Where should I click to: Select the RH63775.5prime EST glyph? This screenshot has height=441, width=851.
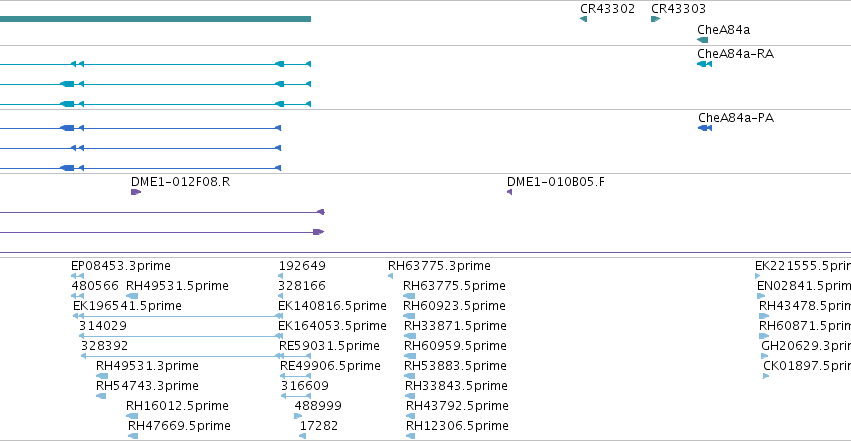pyautogui.click(x=409, y=296)
